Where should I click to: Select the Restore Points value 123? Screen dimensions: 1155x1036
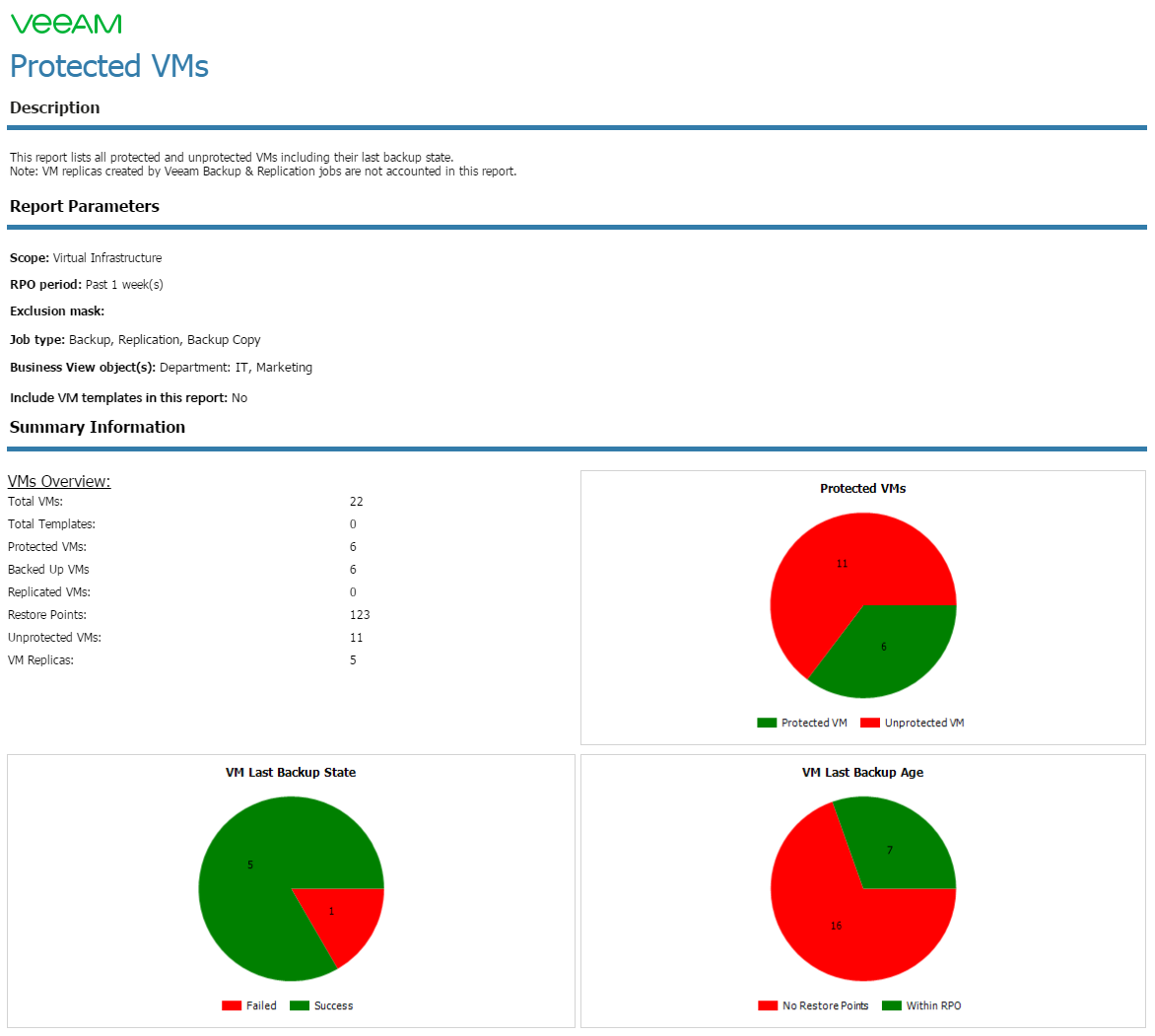(360, 615)
